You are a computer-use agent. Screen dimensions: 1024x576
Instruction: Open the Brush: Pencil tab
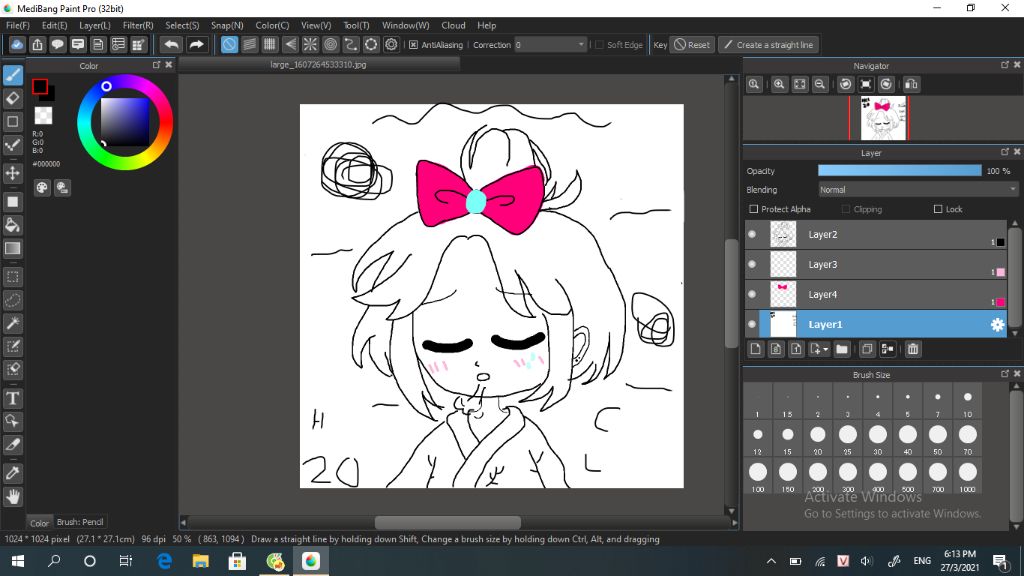click(x=80, y=522)
